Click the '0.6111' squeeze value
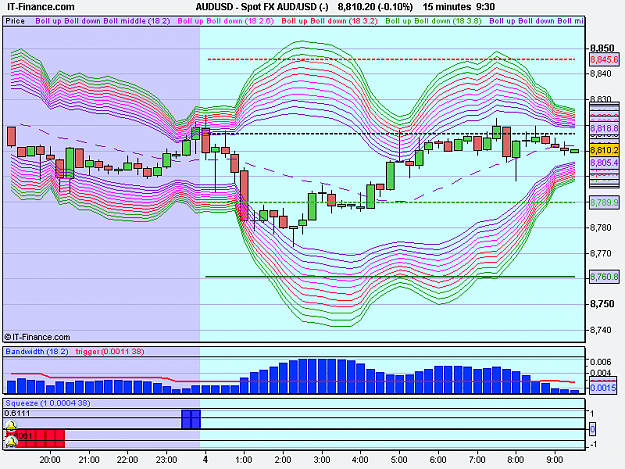The image size is (625, 469). coord(18,413)
